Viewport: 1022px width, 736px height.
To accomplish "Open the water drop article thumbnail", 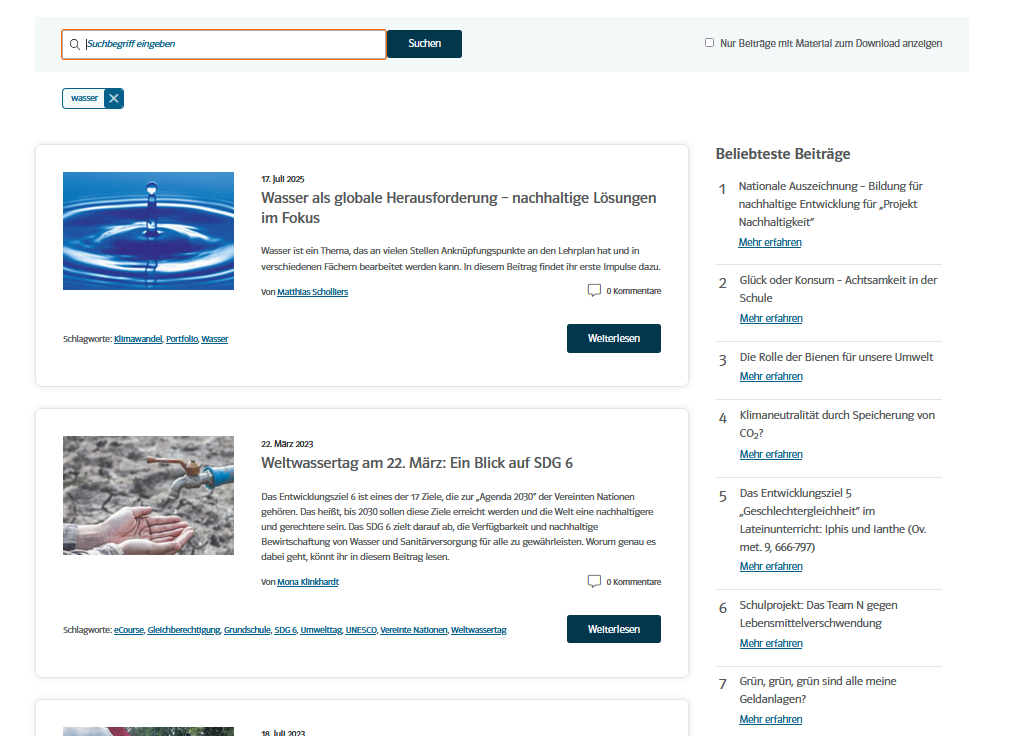I will click(149, 231).
